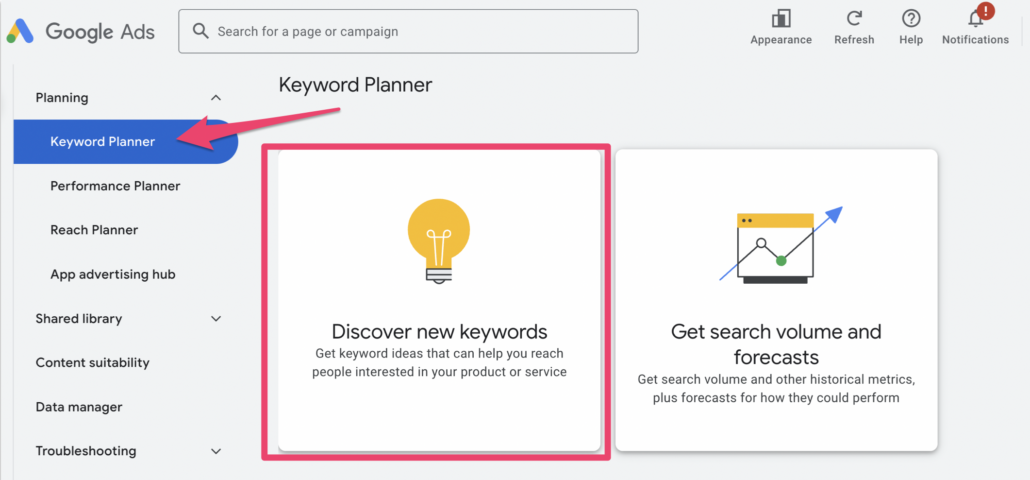This screenshot has height=480, width=1030.
Task: Focus the page or campaign search field
Action: (420, 31)
